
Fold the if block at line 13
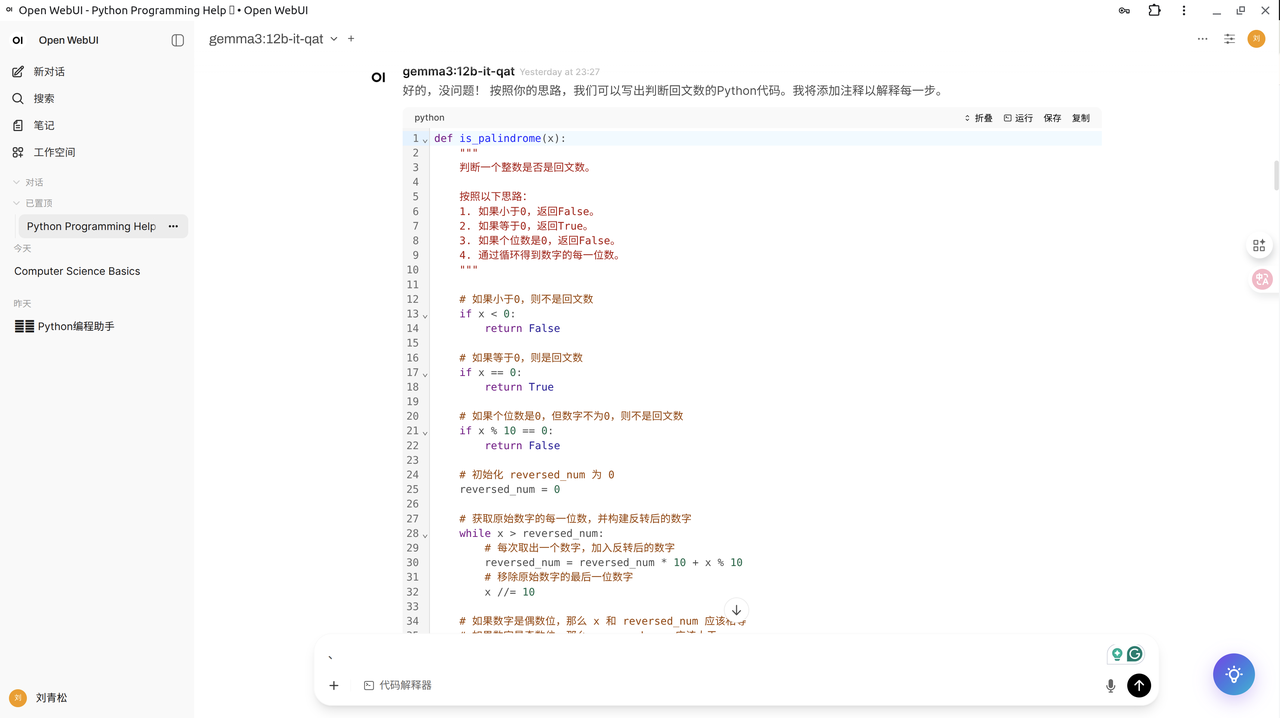(x=425, y=315)
